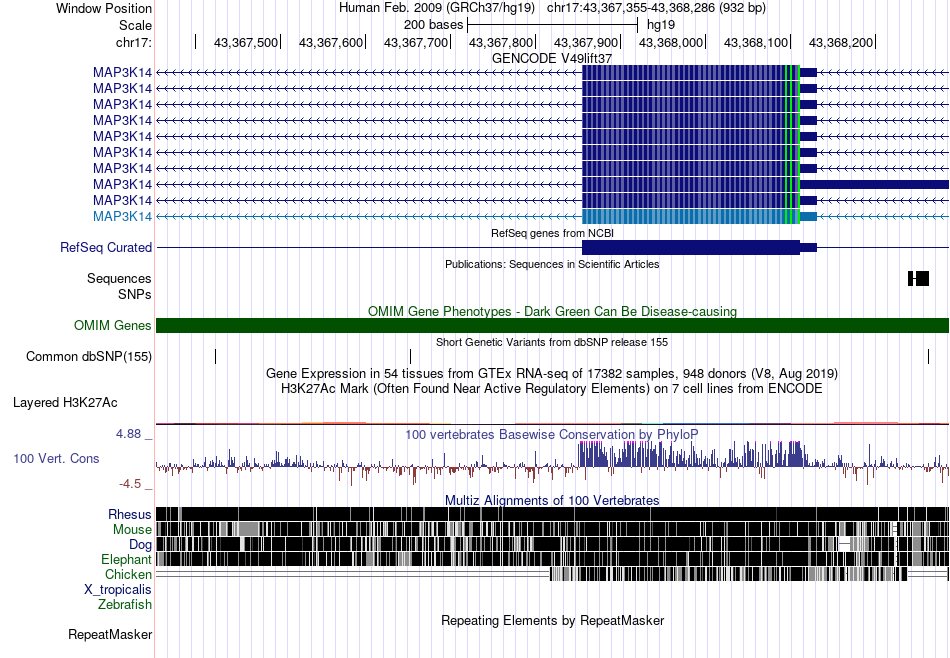The image size is (950, 658).
Task: Click the Elephant alignment row label
Action: 126,559
